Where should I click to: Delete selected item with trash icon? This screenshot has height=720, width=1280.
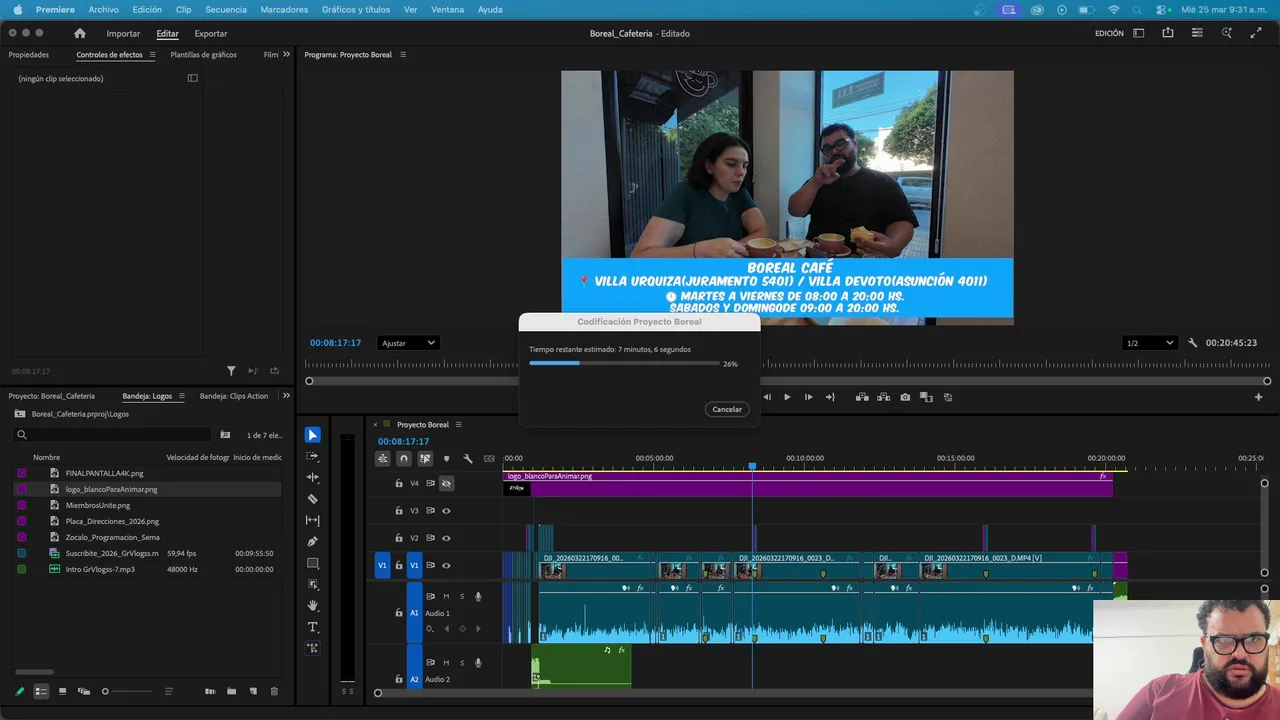click(x=274, y=691)
